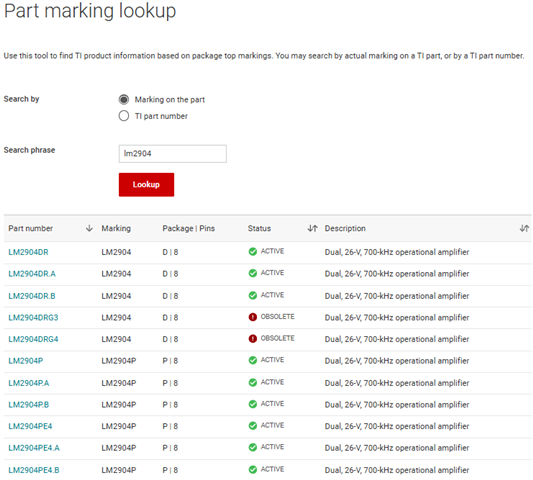
Task: Open the LM2904P.B part link
Action: click(x=29, y=405)
